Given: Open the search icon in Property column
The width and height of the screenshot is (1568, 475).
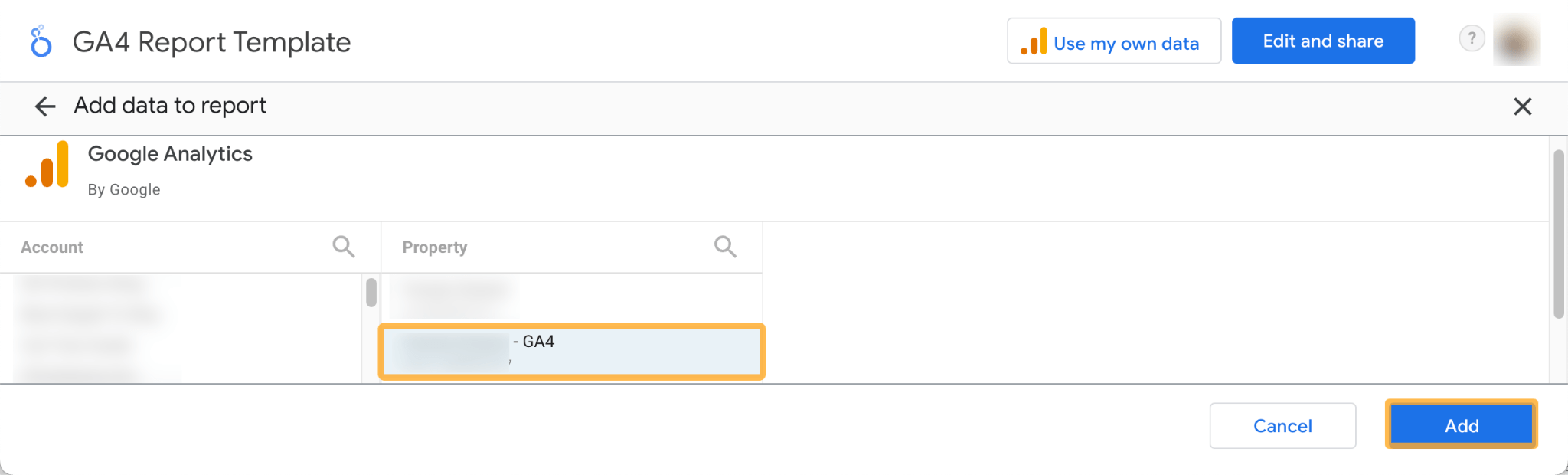Looking at the screenshot, I should pos(725,246).
